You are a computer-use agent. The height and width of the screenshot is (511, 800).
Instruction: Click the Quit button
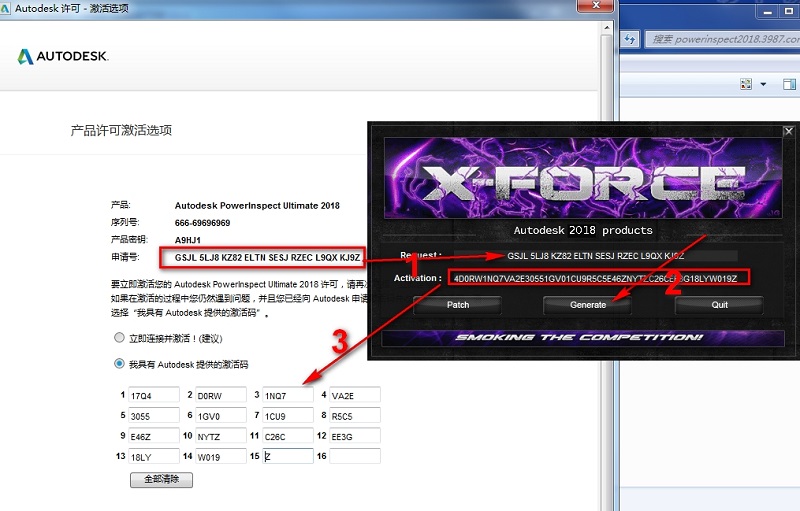[719, 305]
